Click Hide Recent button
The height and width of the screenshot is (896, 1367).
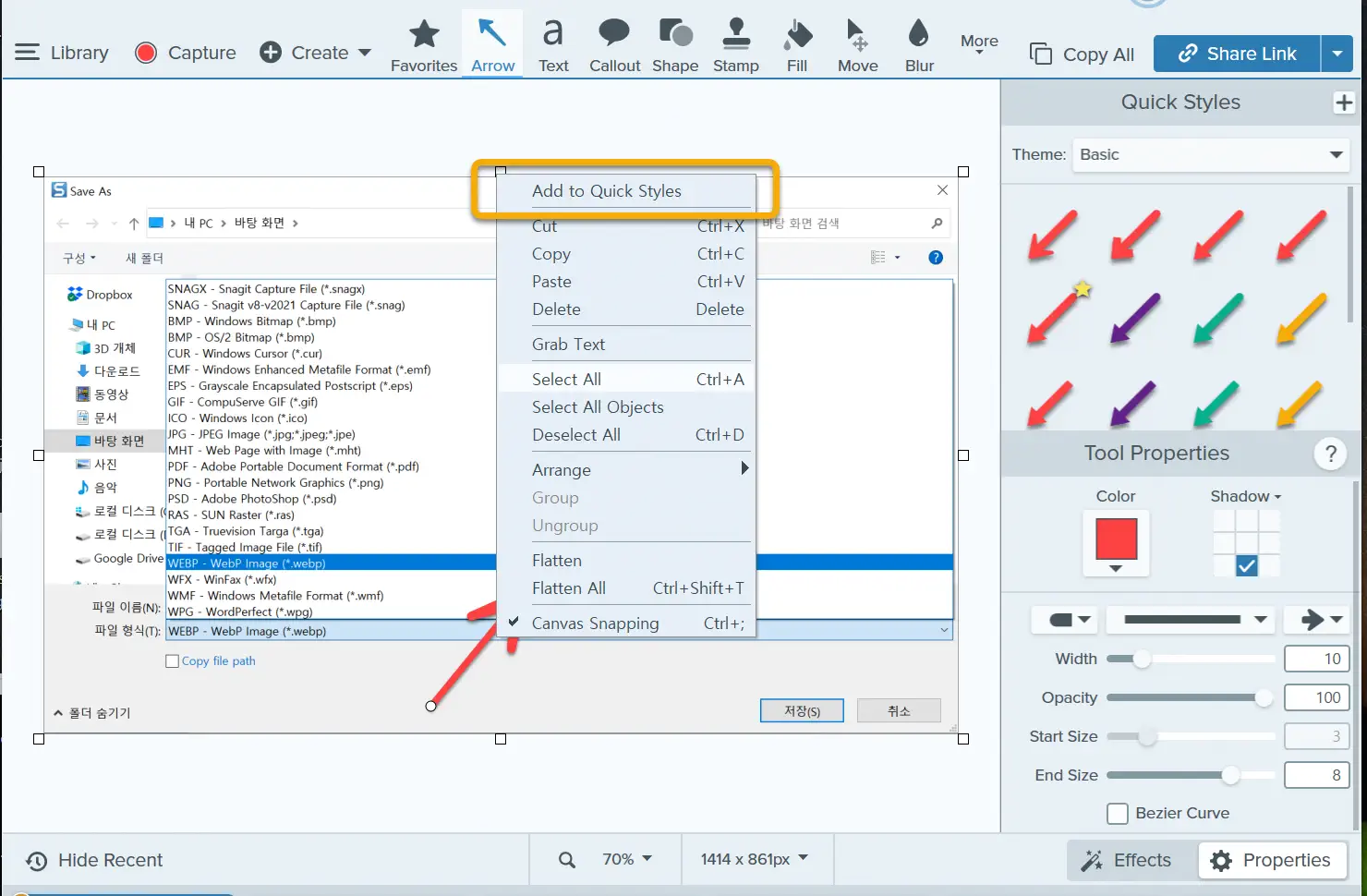click(94, 860)
